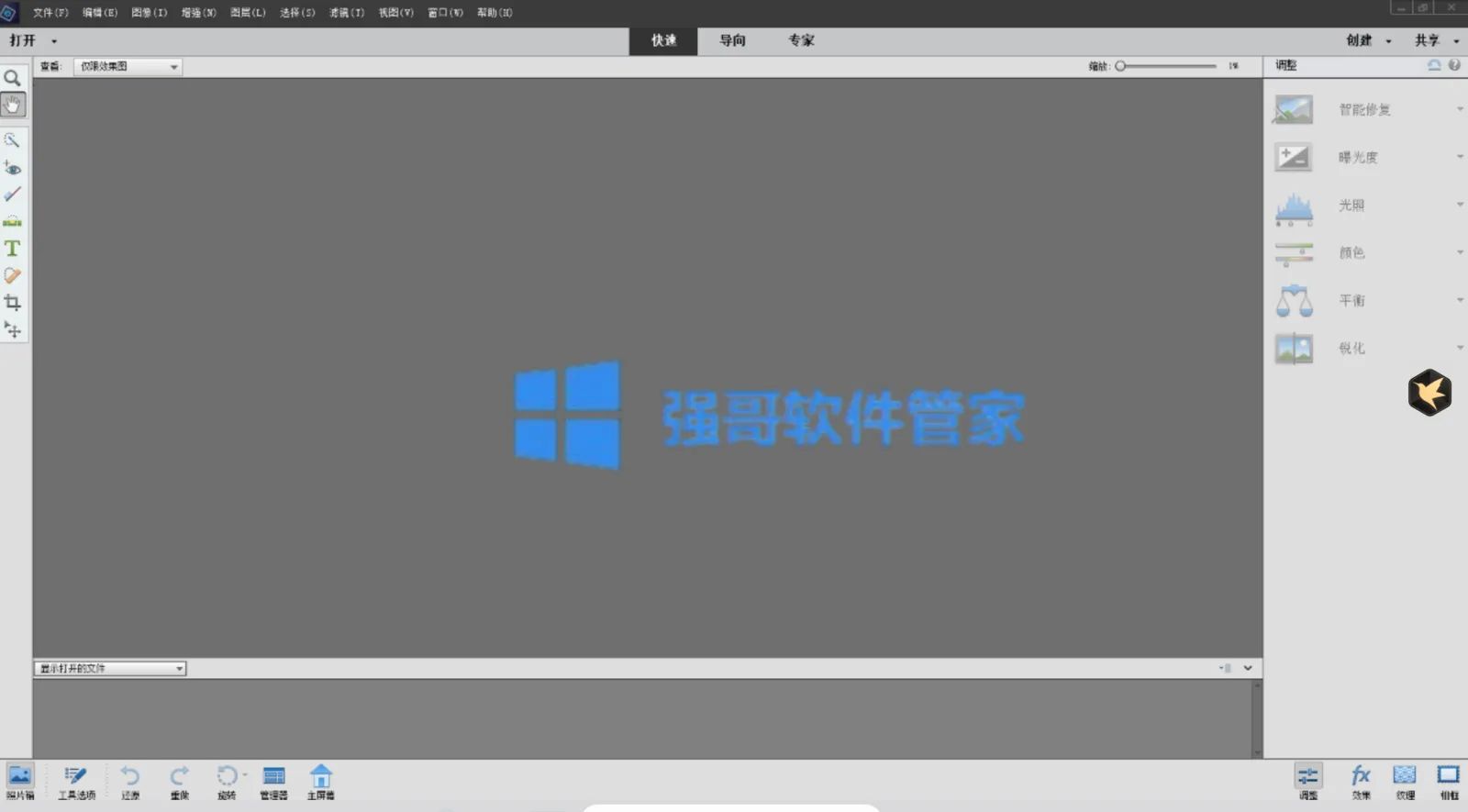Open the 选择(S) menu
1468x812 pixels.
(297, 13)
